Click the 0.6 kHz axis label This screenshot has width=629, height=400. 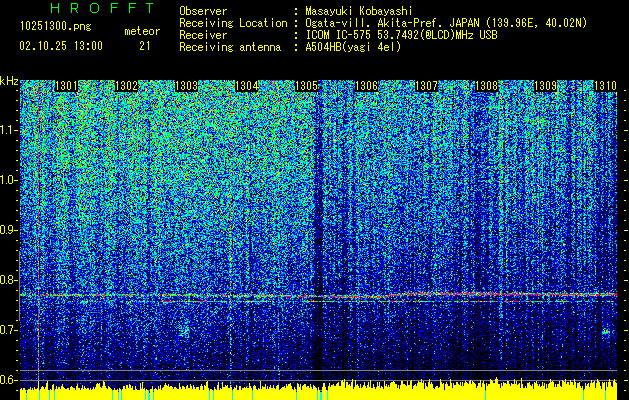click(x=9, y=380)
